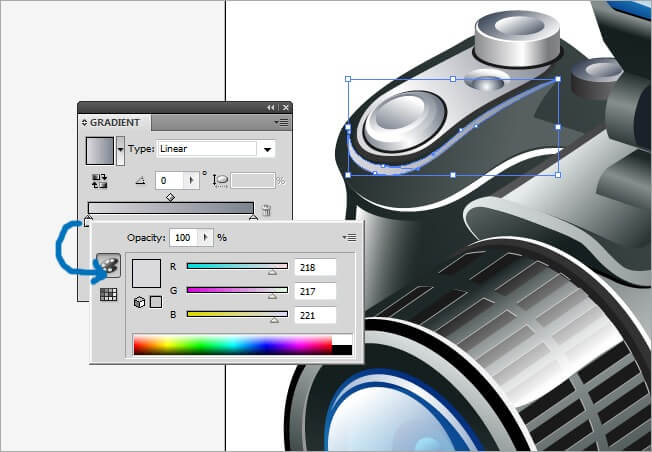Screen dimensions: 652x452
Task: Click the Color palette icon in popup
Action: click(107, 267)
